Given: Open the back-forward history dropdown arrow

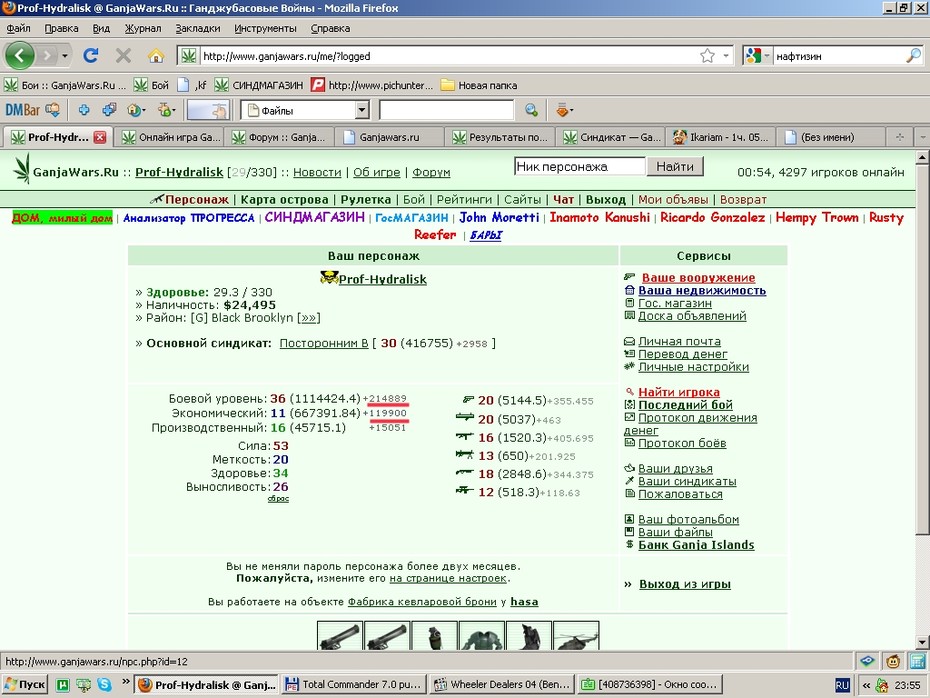Looking at the screenshot, I should click(x=64, y=56).
